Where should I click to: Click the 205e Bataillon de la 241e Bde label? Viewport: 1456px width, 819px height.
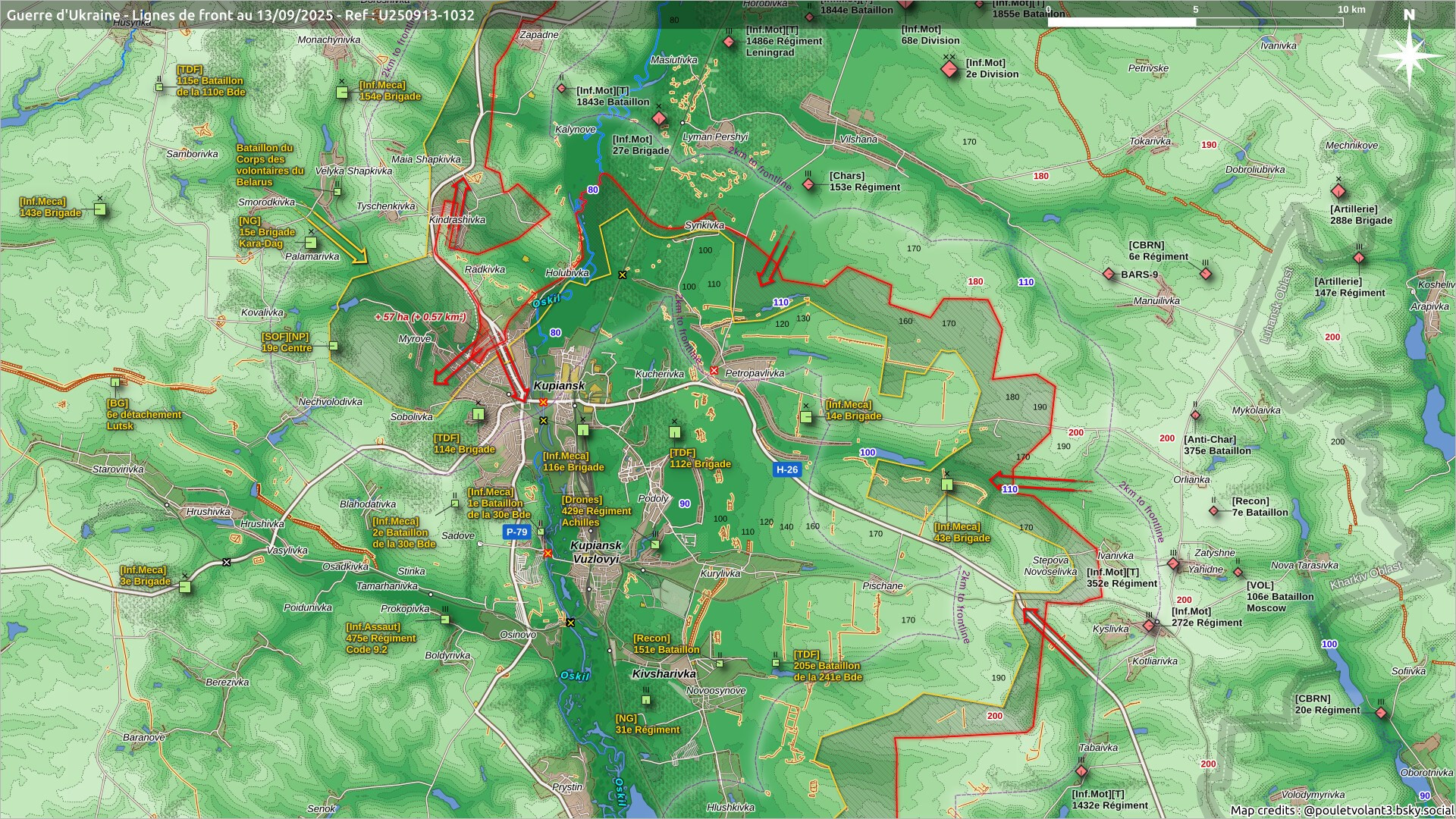828,666
